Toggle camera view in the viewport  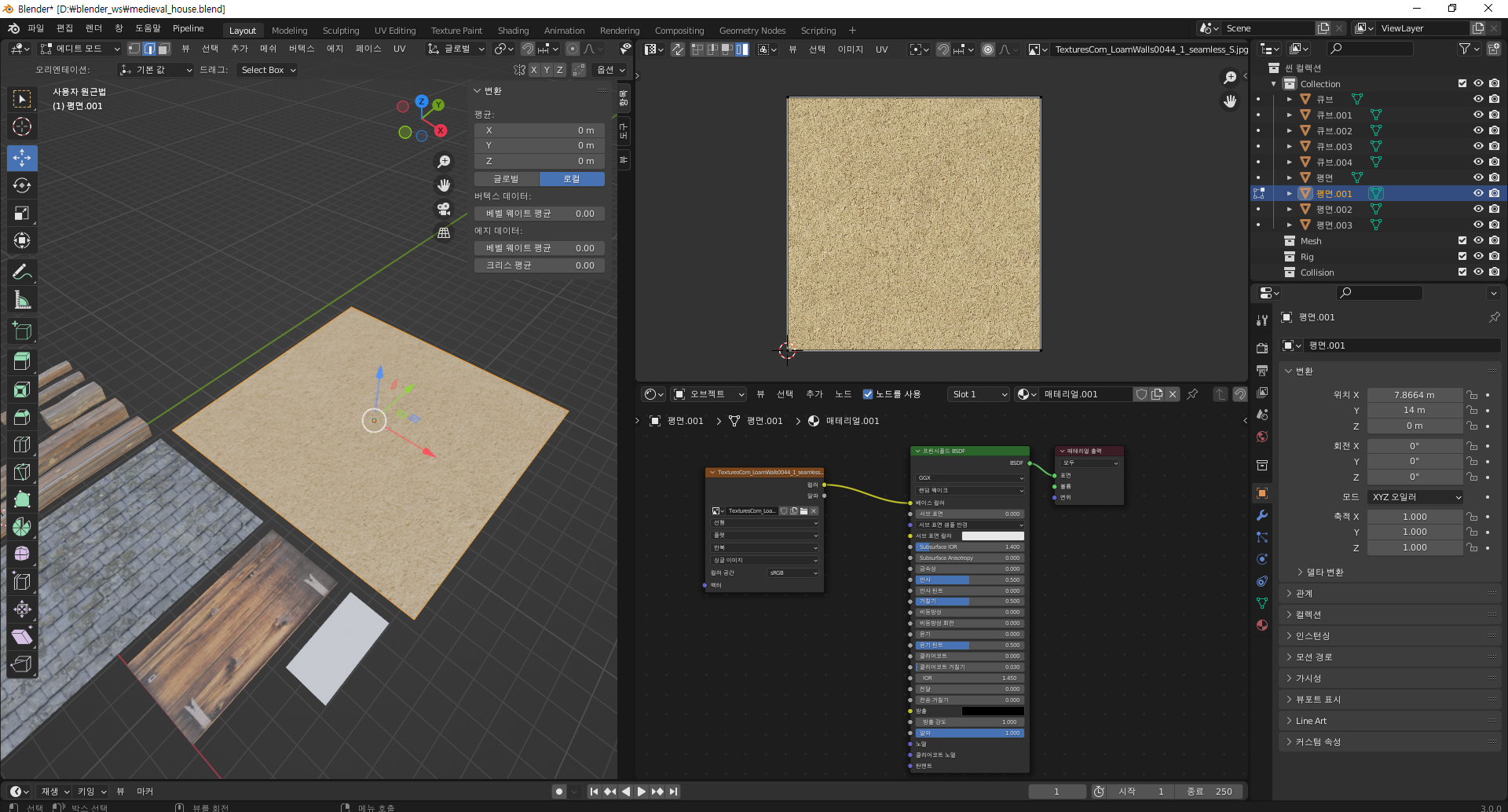(x=444, y=209)
